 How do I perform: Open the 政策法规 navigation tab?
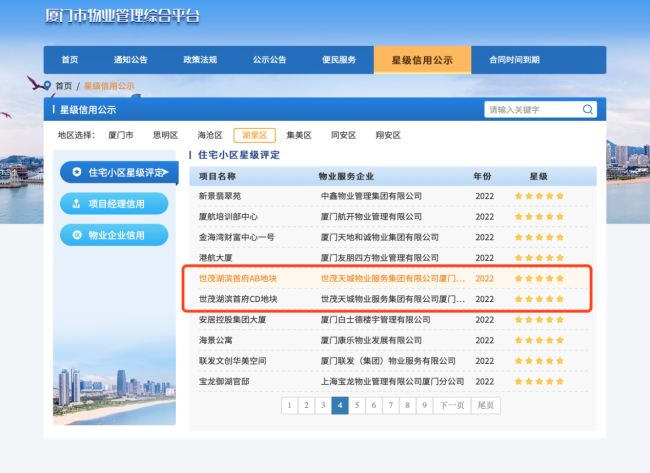(x=200, y=60)
